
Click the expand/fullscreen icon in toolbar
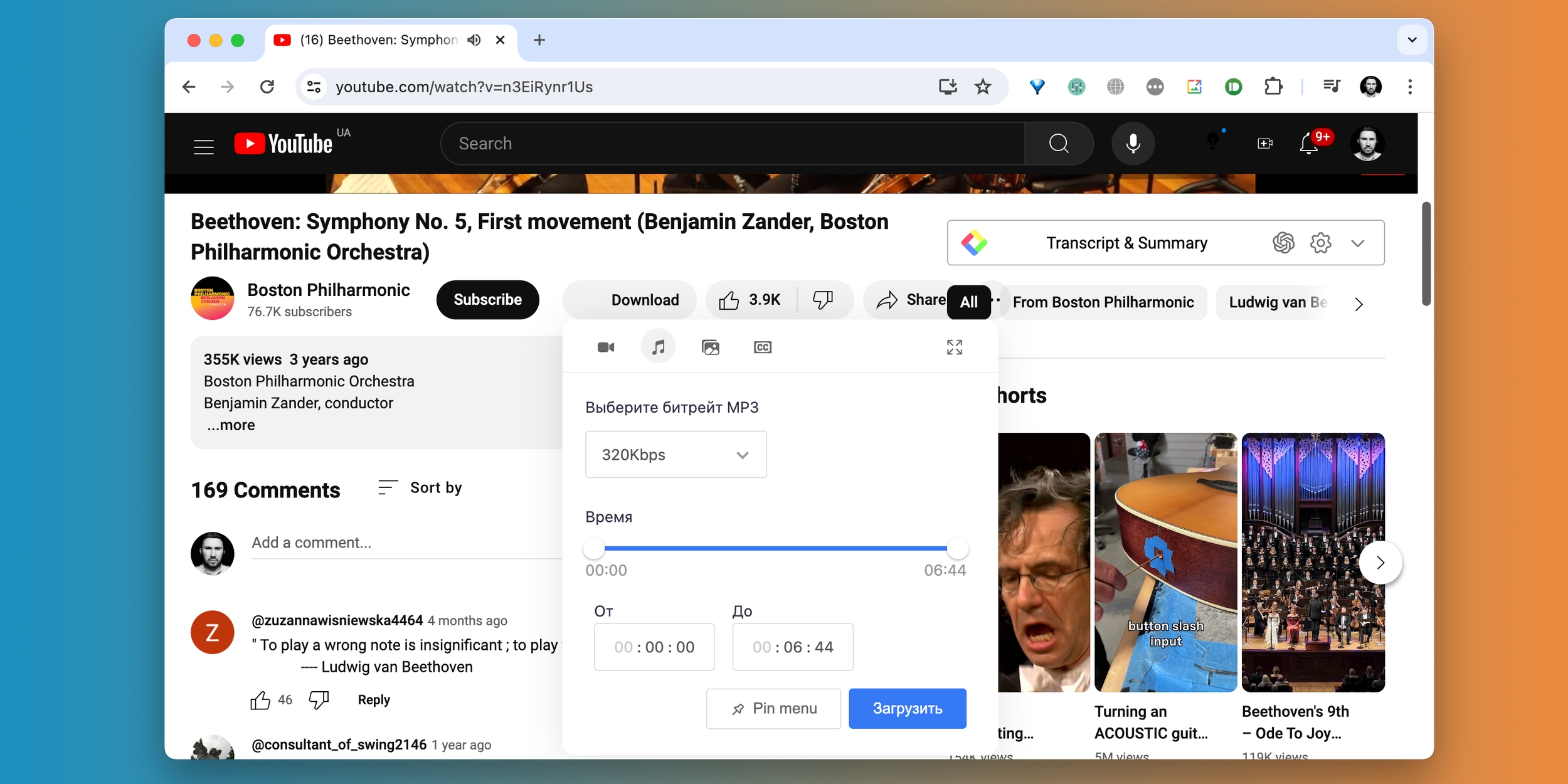pyautogui.click(x=954, y=347)
